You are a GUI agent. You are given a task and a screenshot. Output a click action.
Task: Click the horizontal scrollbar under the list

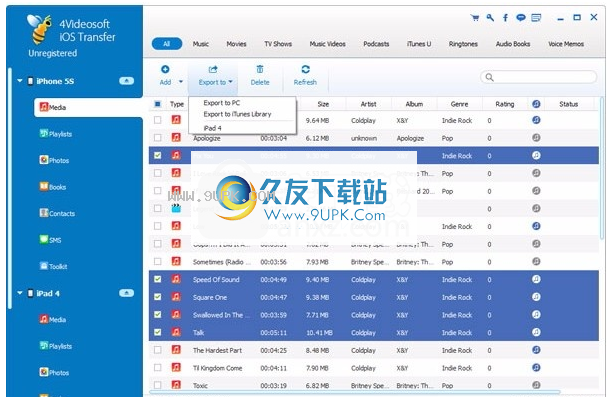pos(355,392)
